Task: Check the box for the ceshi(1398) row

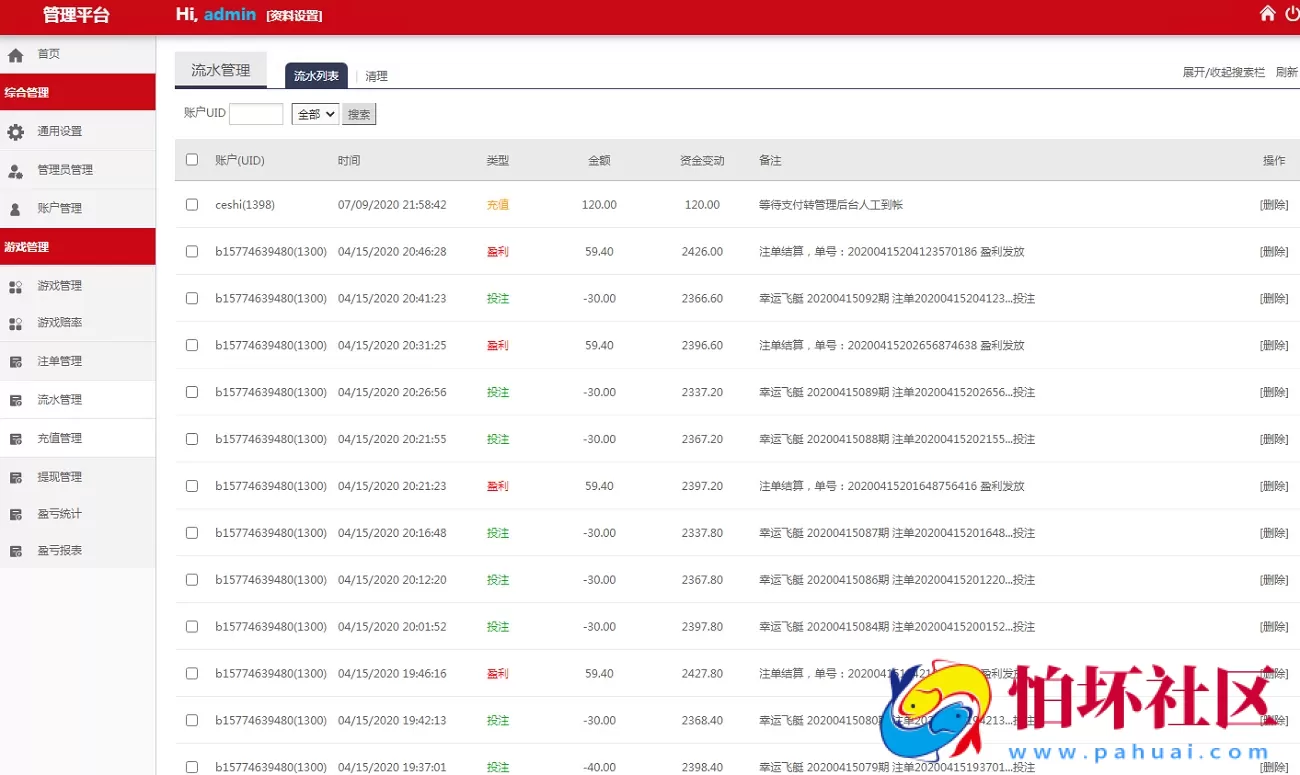Action: click(x=192, y=205)
